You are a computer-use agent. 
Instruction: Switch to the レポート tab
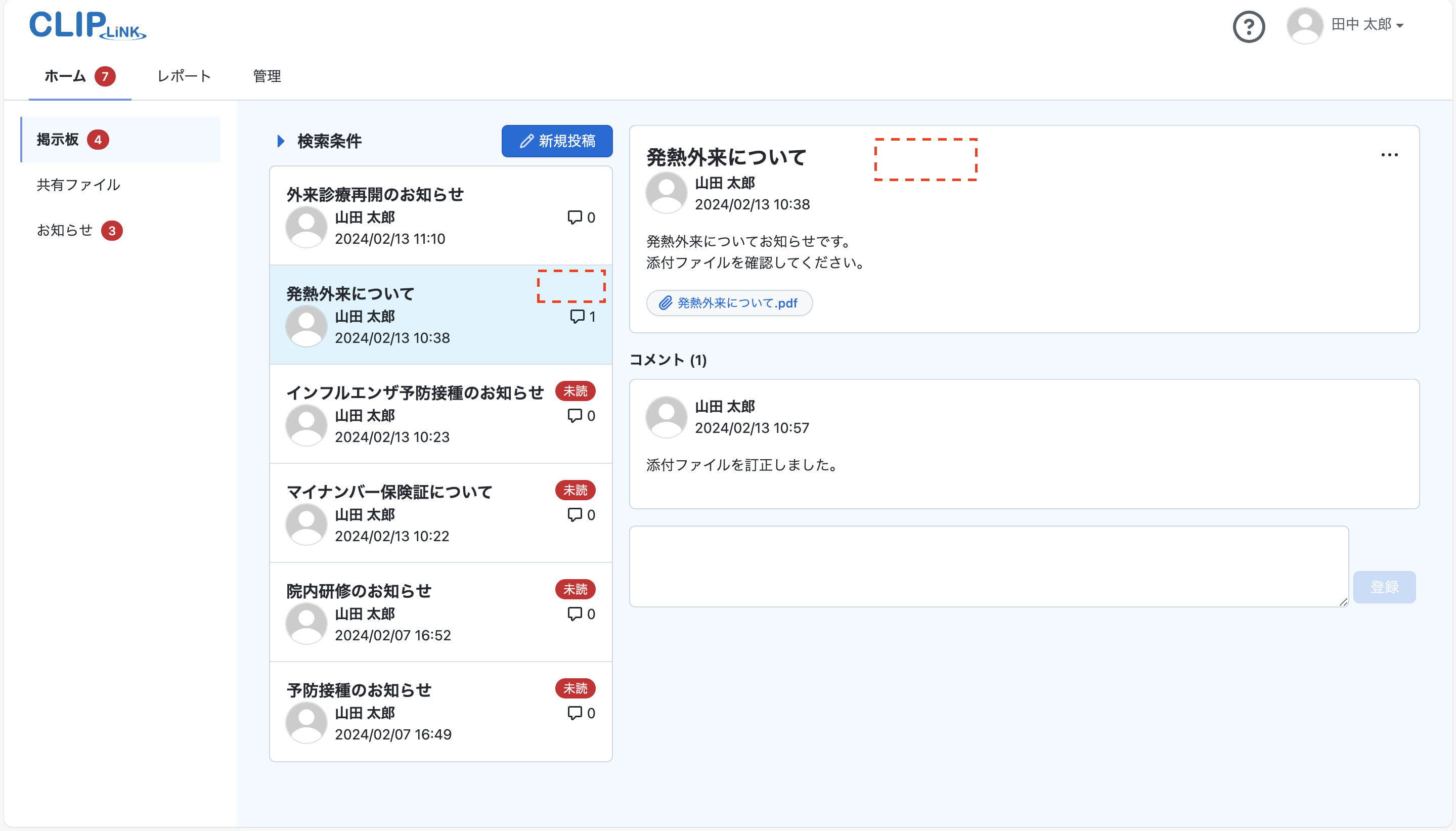(184, 76)
